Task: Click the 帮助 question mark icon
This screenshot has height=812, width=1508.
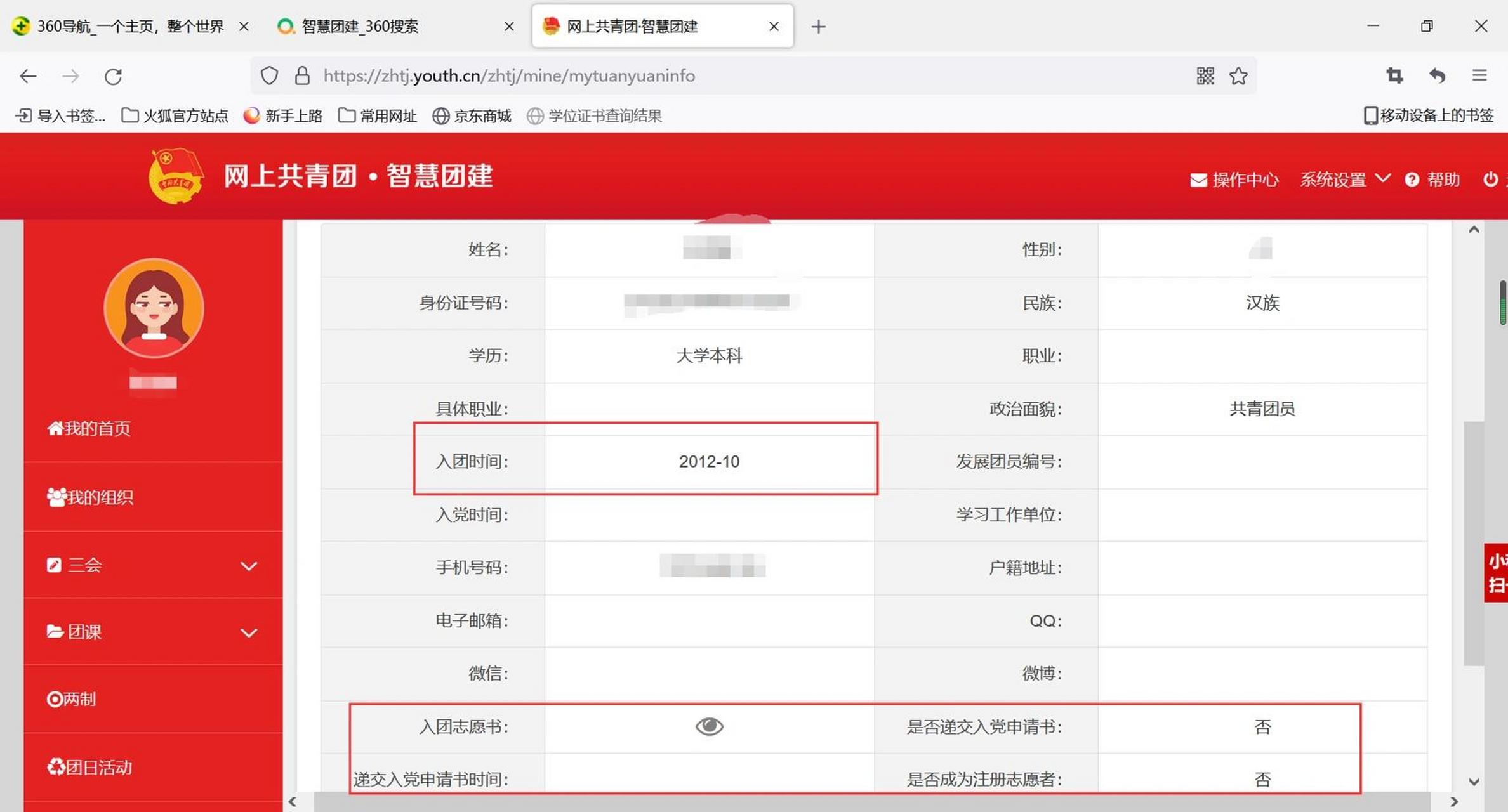Action: click(x=1412, y=180)
